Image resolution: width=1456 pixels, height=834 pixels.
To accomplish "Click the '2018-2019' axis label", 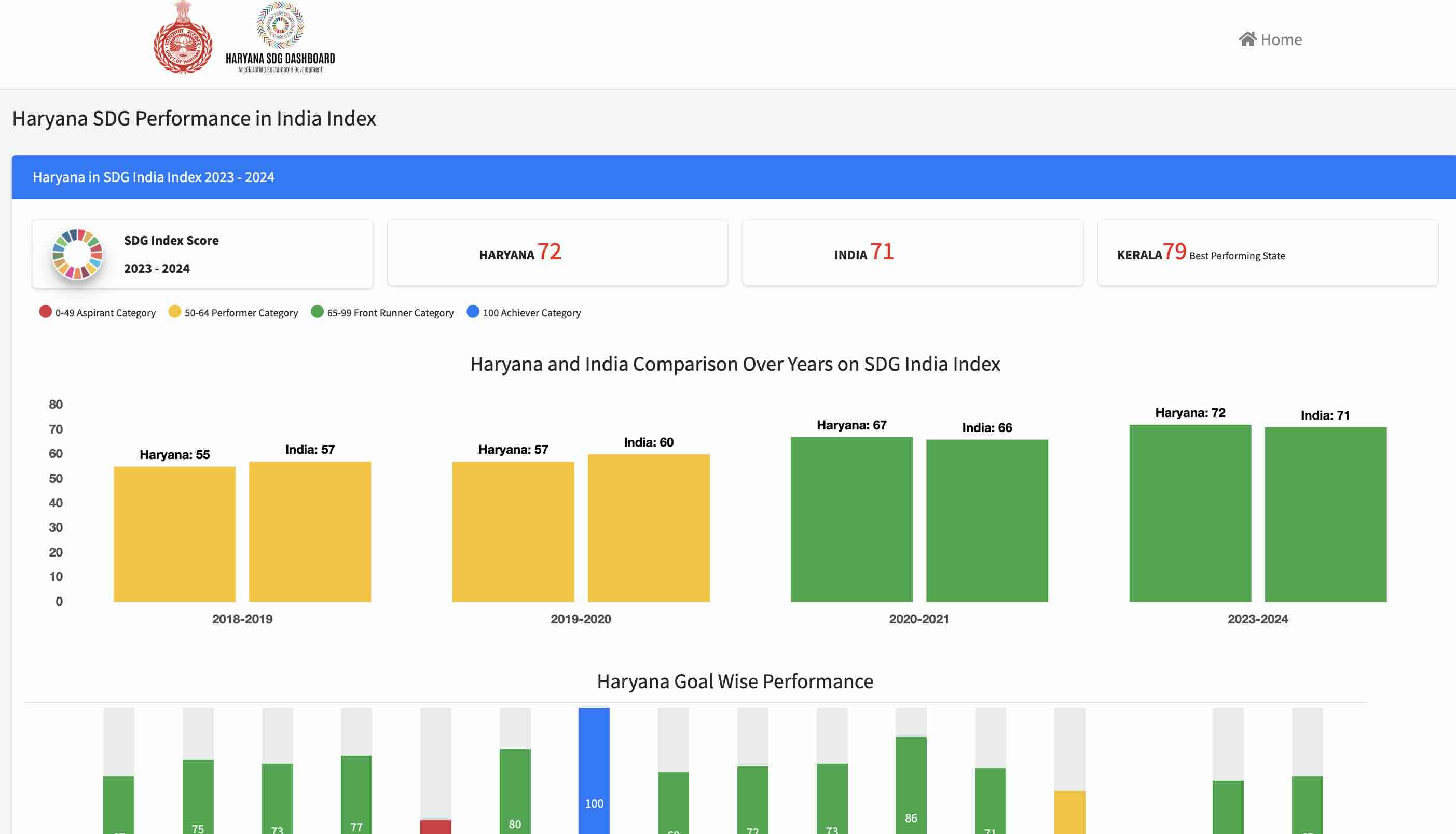I will click(242, 619).
